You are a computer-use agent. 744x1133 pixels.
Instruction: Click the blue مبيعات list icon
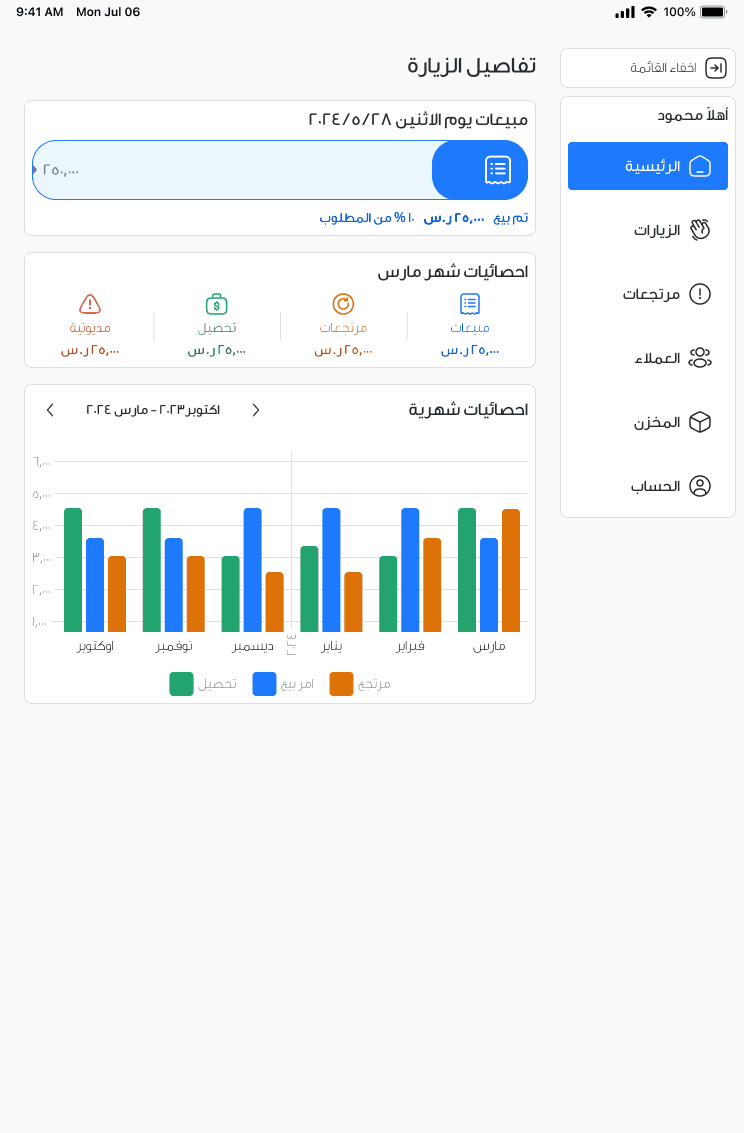point(470,304)
